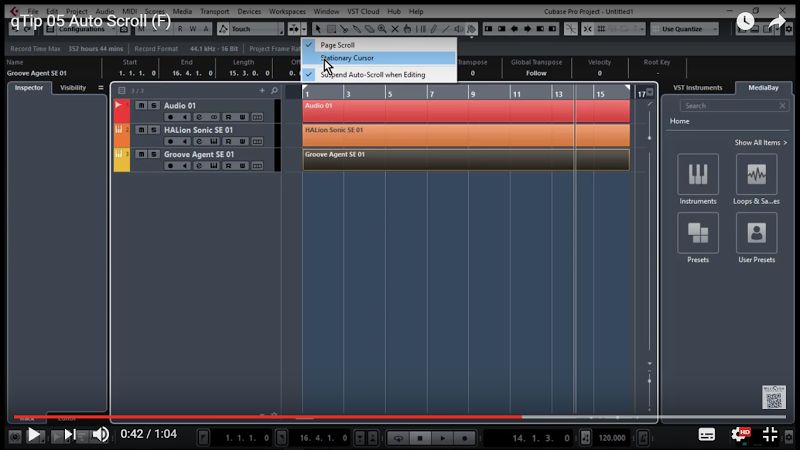The image size is (800, 450).
Task: Play the YouTube video
Action: (34, 435)
